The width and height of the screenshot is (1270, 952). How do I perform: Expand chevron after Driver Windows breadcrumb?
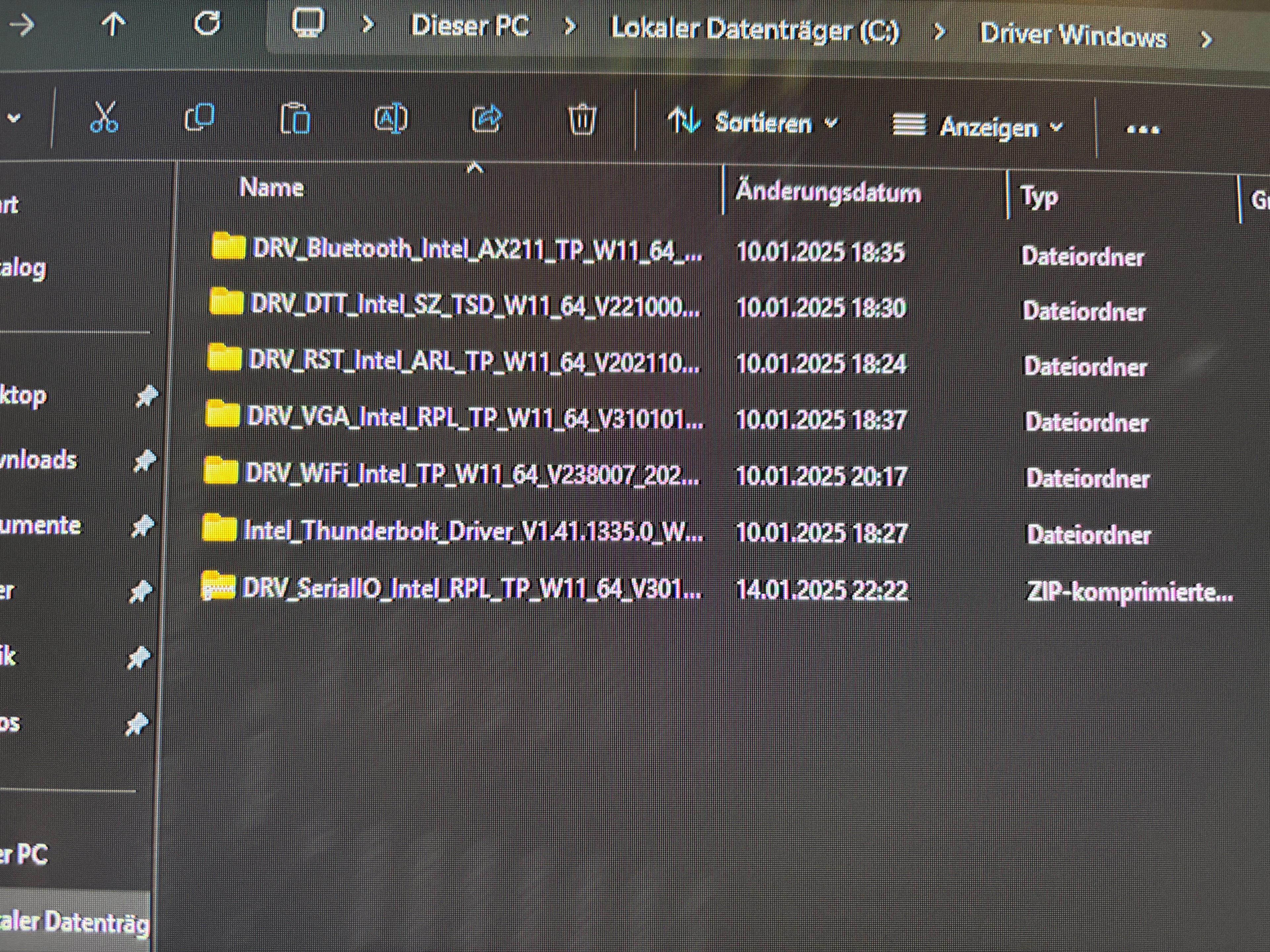coord(1206,40)
